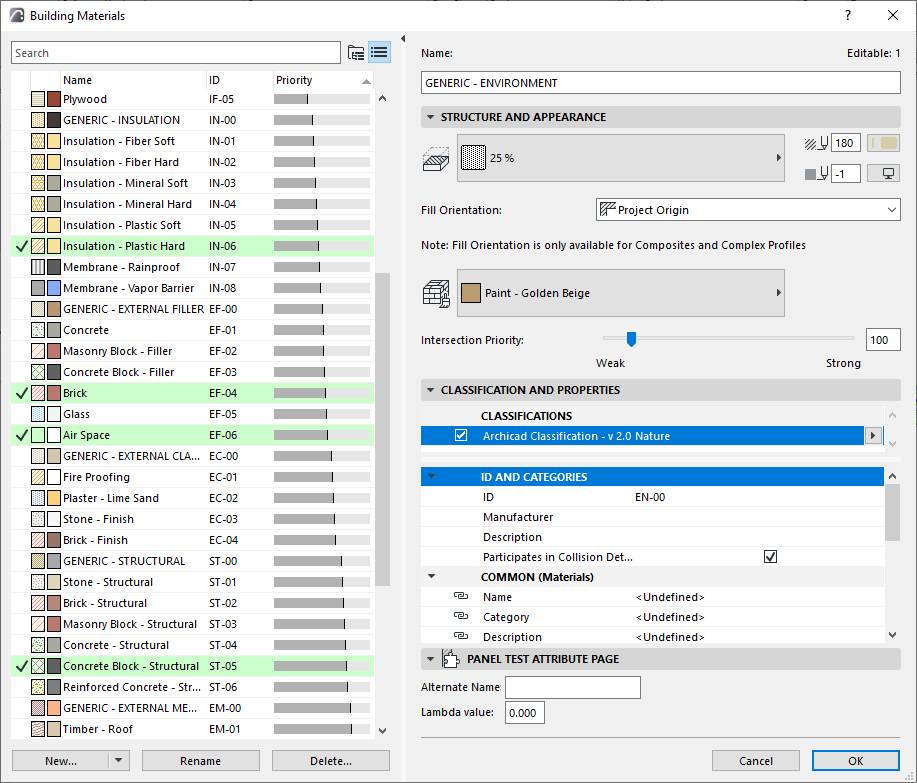Select the Concrete Block - Structural row
This screenshot has width=917, height=783.
pyautogui.click(x=192, y=665)
